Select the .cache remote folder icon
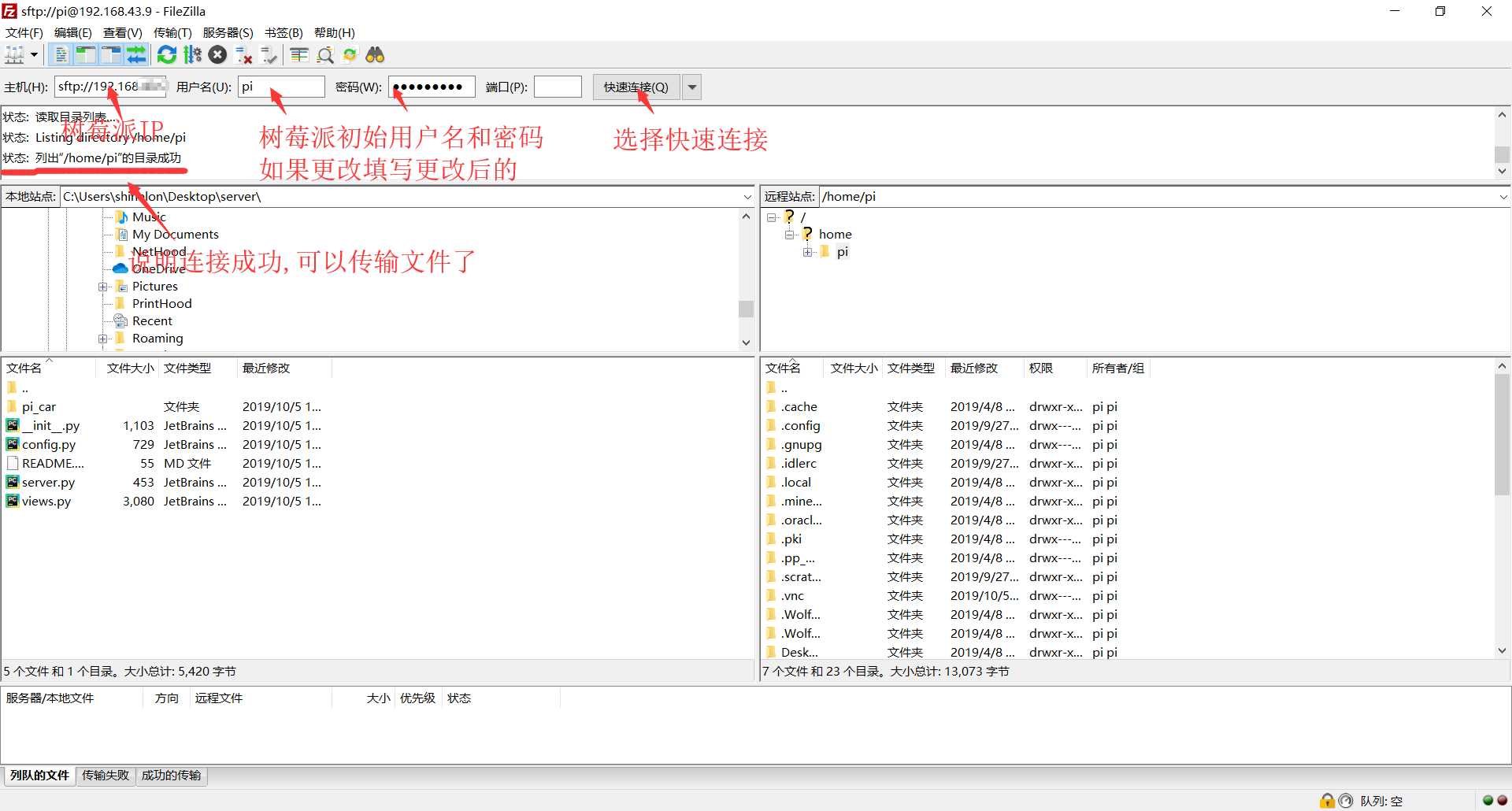This screenshot has height=811, width=1512. pyautogui.click(x=771, y=406)
